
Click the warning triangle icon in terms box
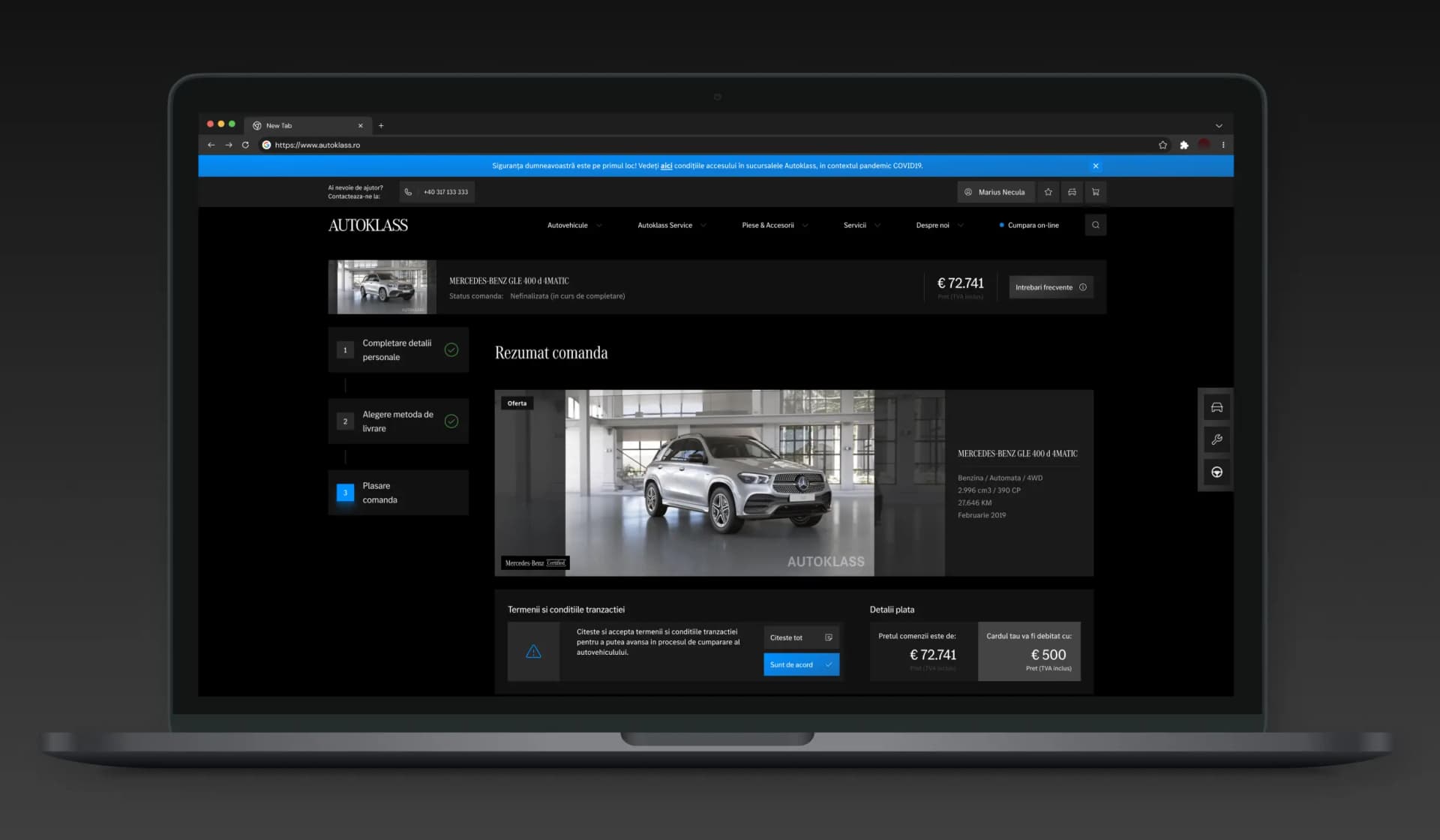[x=533, y=652]
